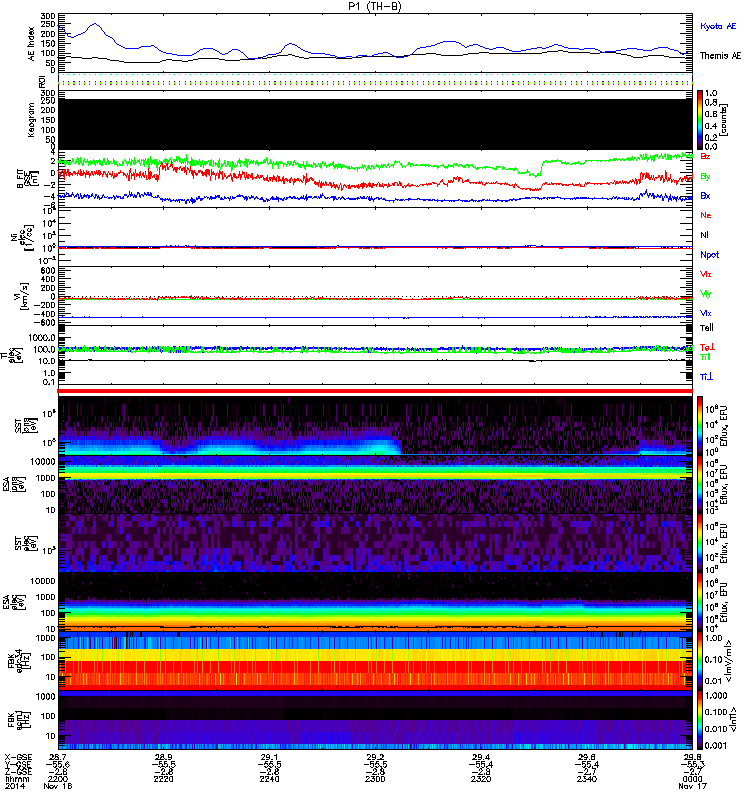Click the red Ne density legend label
750x800 pixels.
pos(705,215)
